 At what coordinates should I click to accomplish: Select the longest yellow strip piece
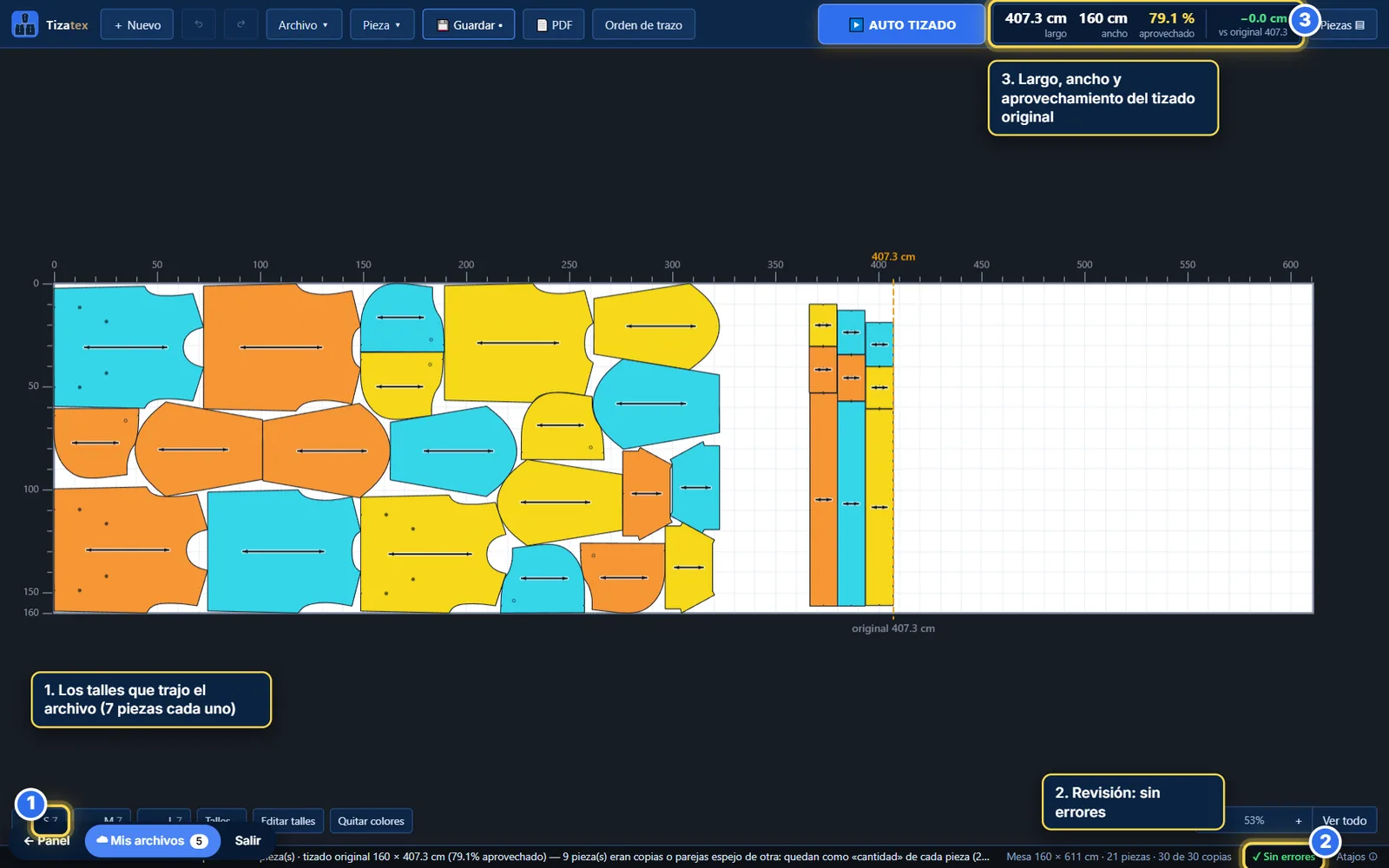(x=879, y=507)
